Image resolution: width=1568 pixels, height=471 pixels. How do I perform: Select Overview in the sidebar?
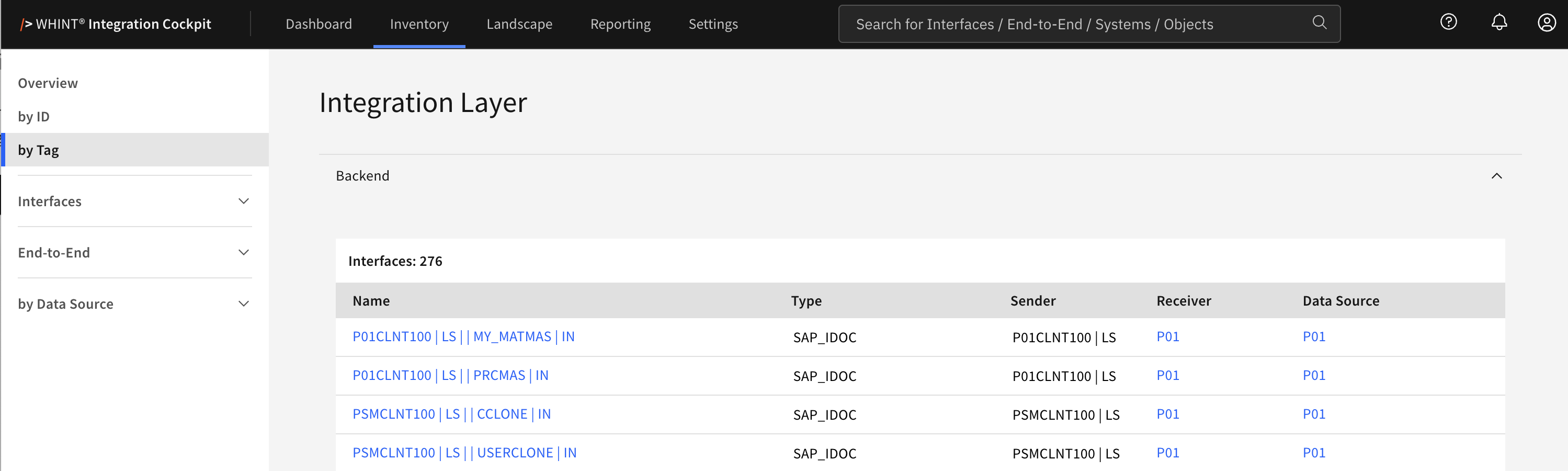point(48,83)
